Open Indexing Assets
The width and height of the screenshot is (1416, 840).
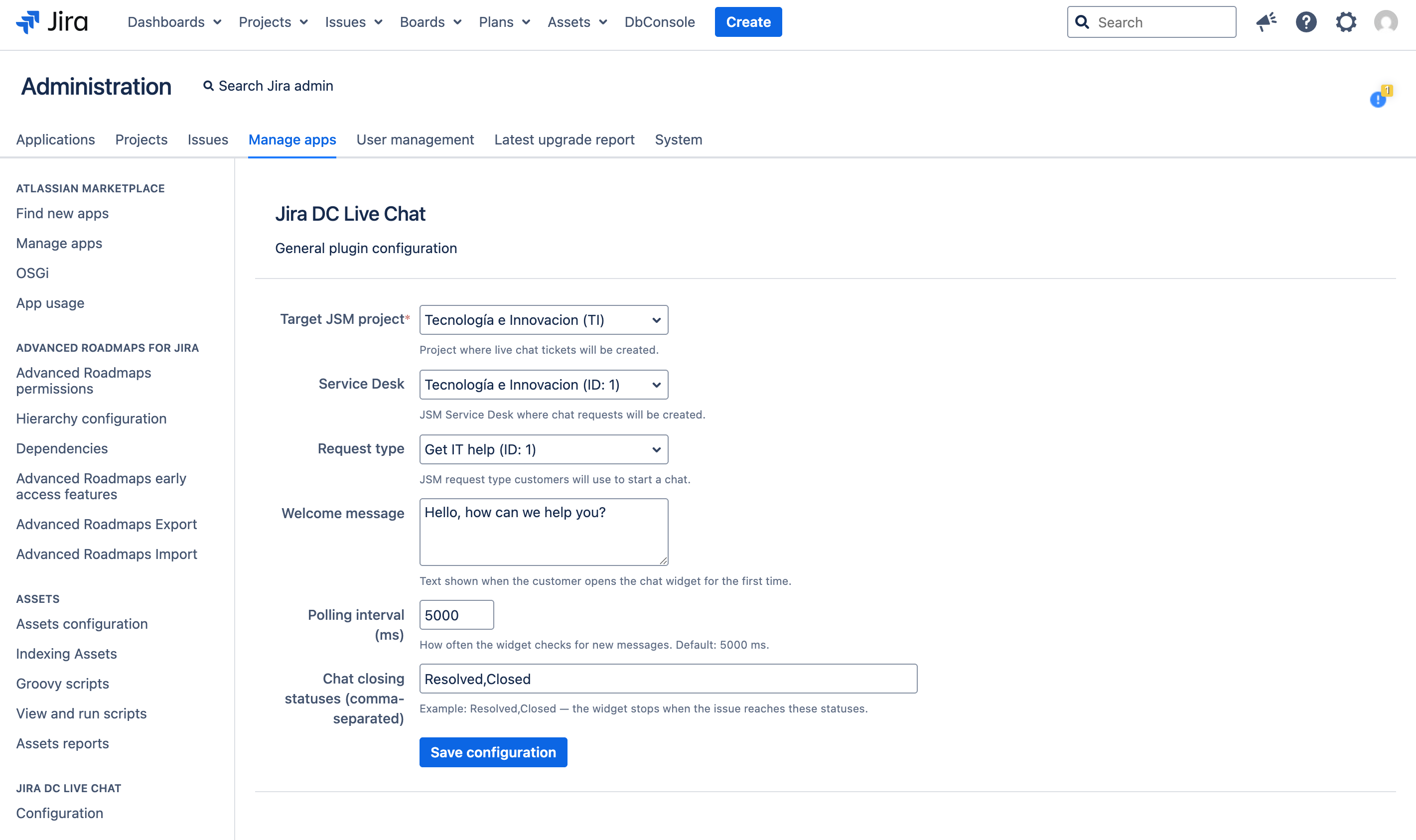(x=66, y=654)
